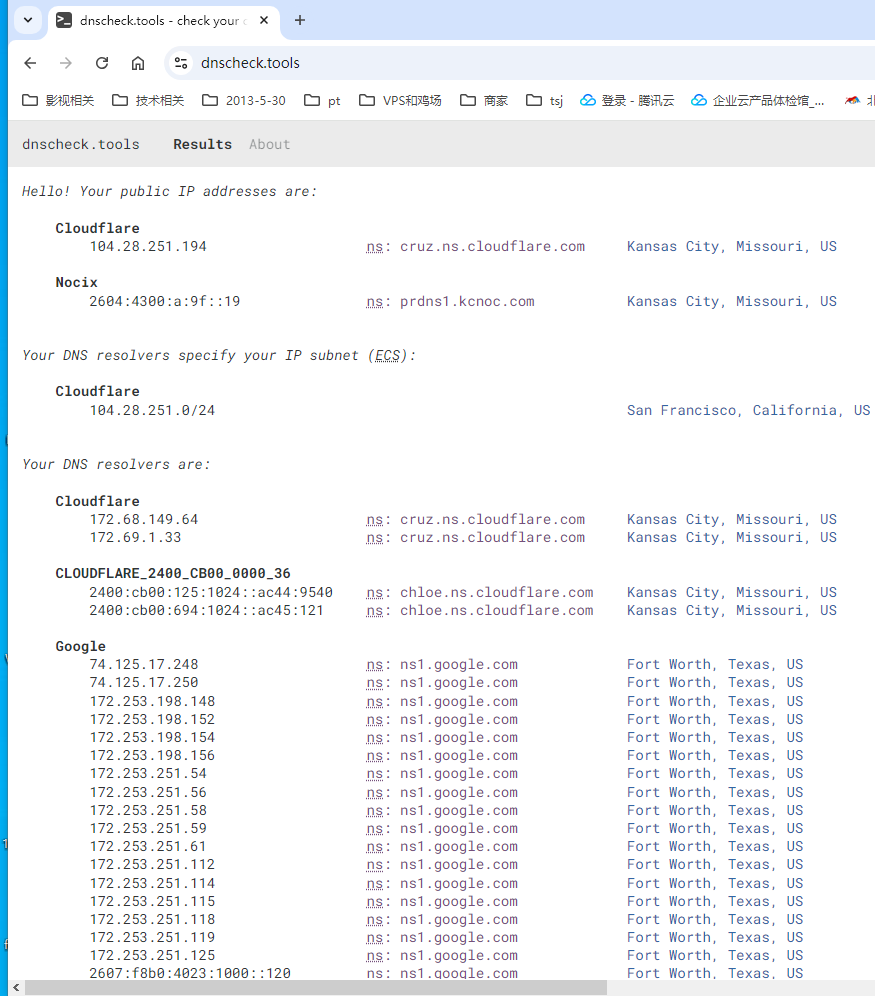Close the dnscheck.tools tab
875x996 pixels.
coord(264,20)
